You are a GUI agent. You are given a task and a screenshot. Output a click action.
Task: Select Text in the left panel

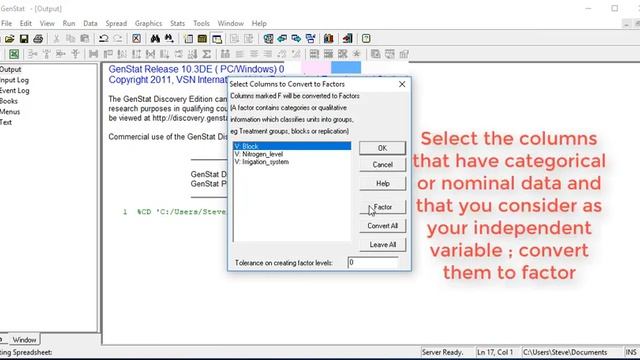(x=6, y=122)
